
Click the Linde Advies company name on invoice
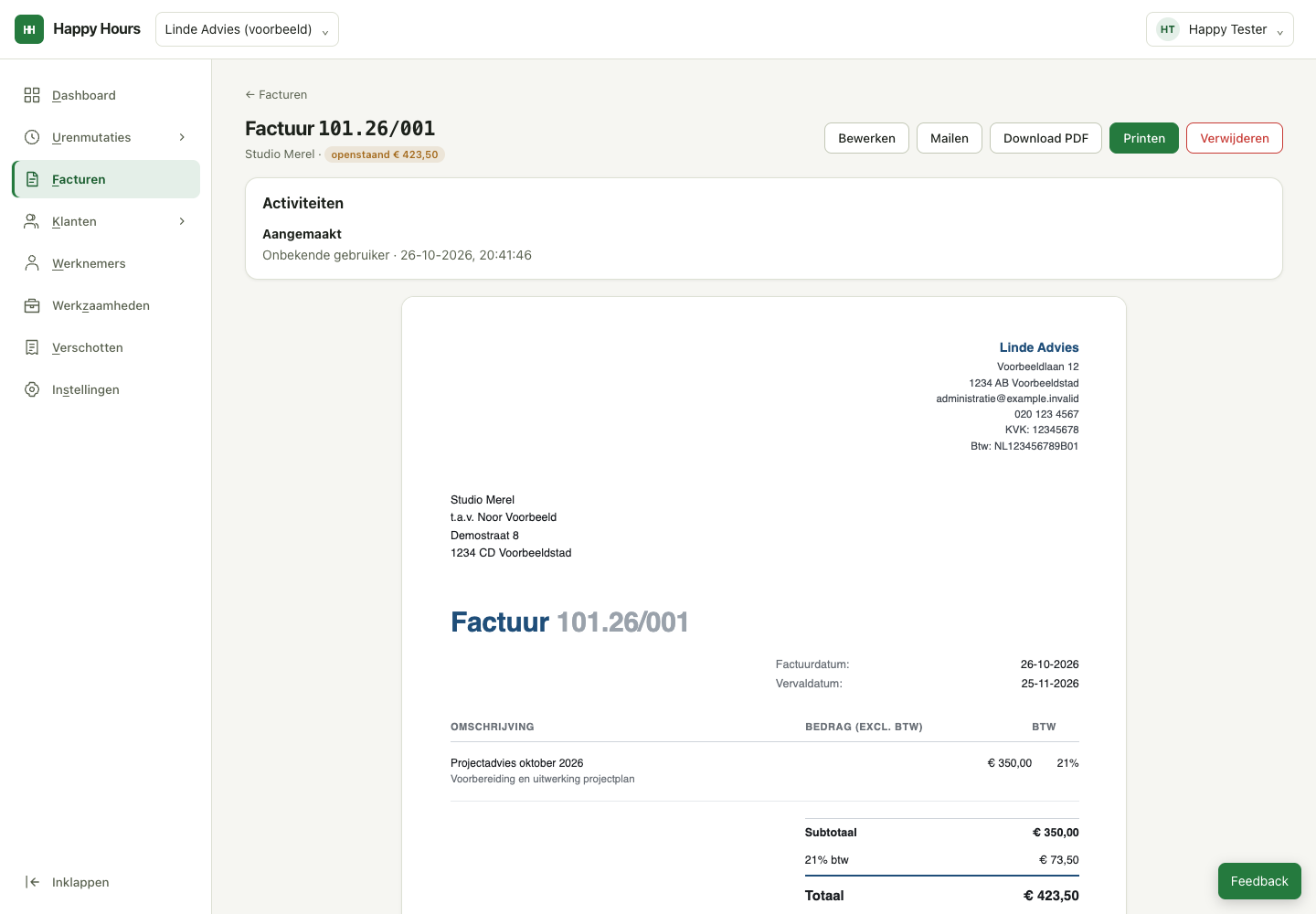1039,347
